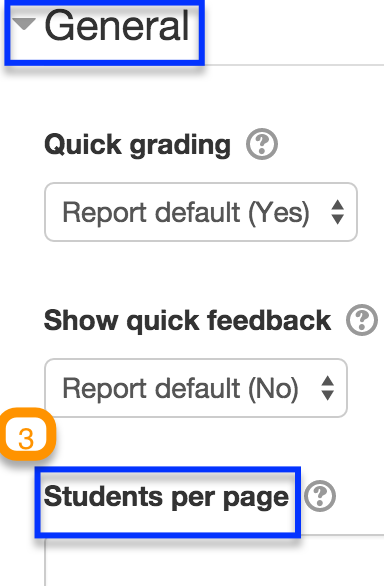Click the Quick grading label

[137, 145]
